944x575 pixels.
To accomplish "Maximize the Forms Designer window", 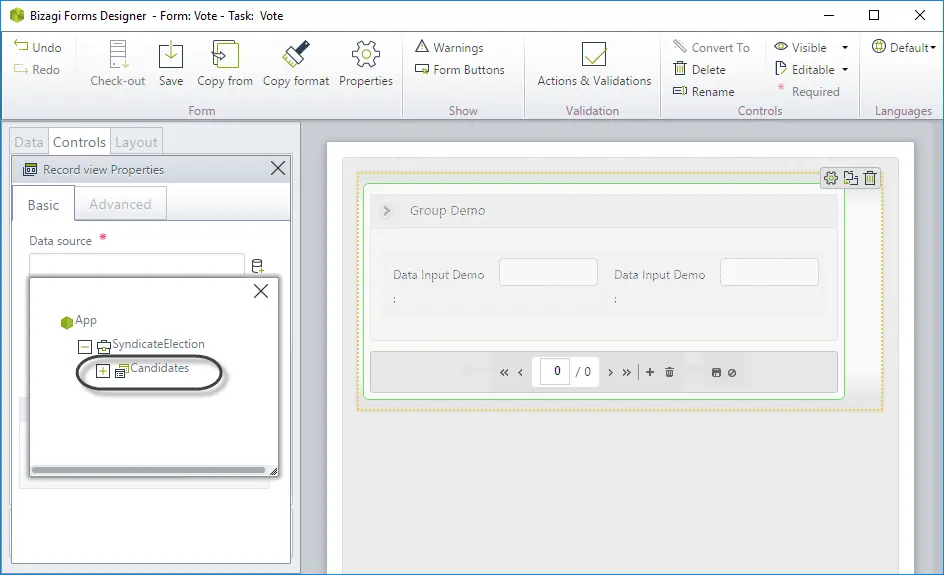I will pyautogui.click(x=874, y=15).
